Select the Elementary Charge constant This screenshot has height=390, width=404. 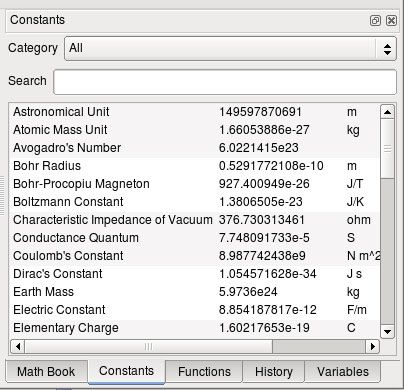point(195,328)
